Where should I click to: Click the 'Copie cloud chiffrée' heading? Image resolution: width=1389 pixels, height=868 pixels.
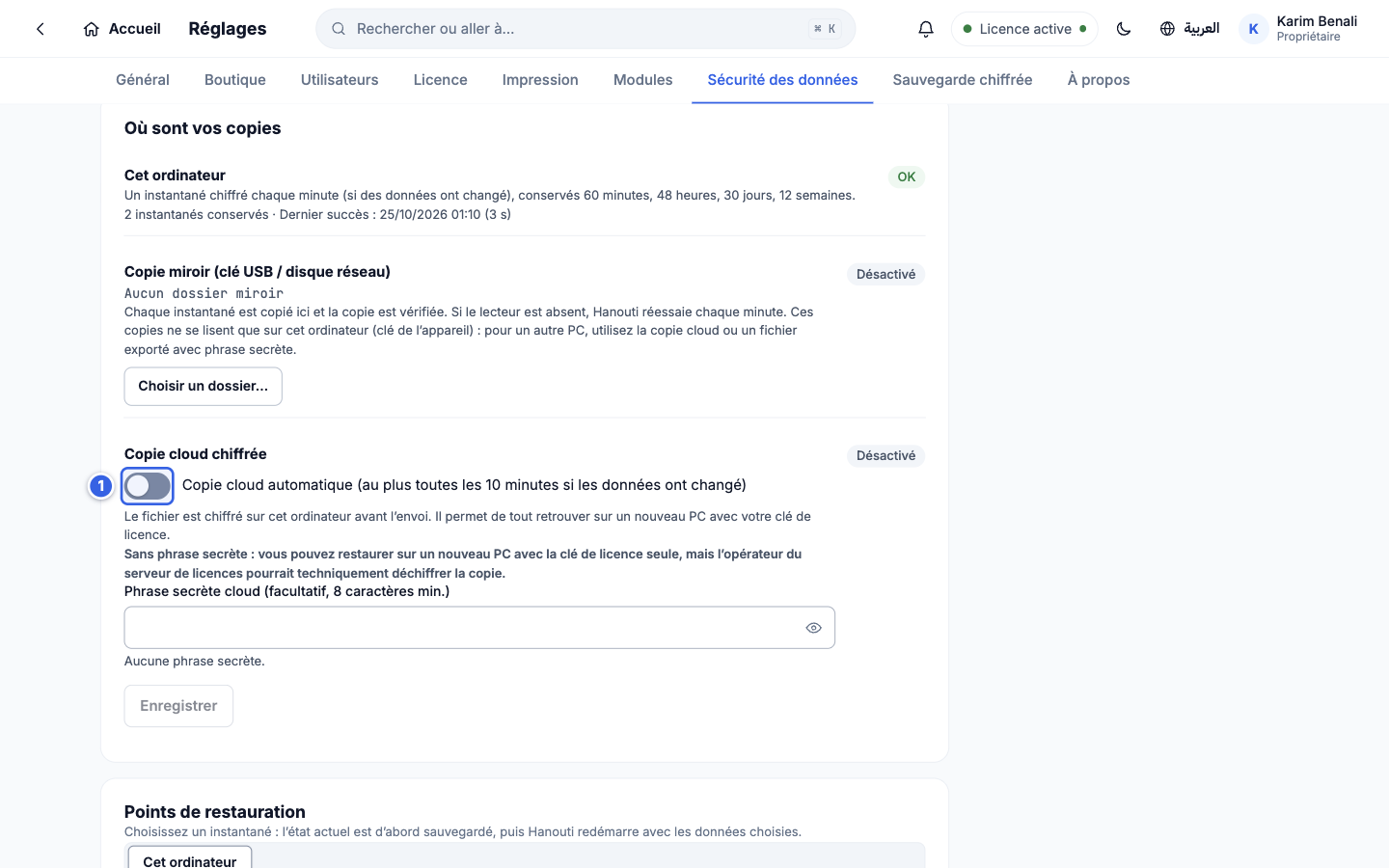(196, 454)
